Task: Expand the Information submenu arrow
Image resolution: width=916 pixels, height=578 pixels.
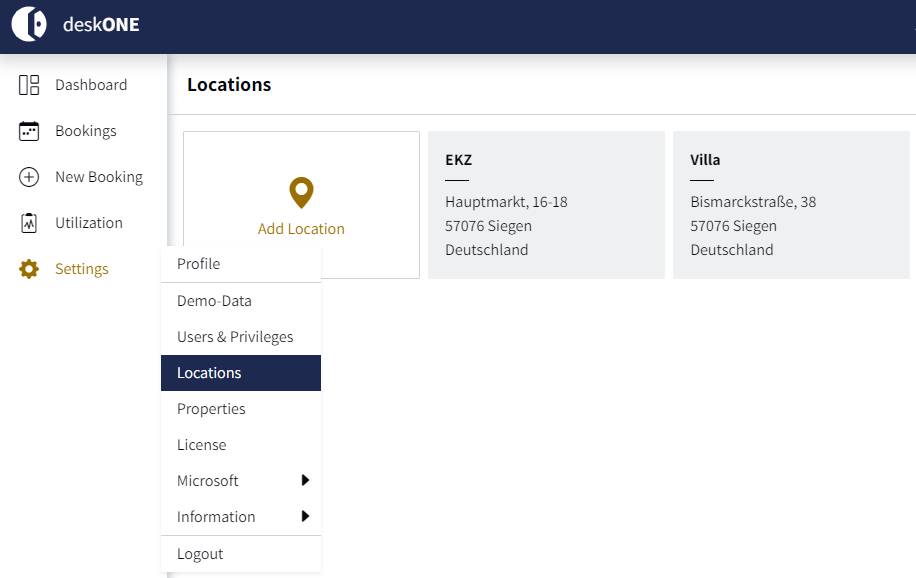Action: (x=305, y=516)
